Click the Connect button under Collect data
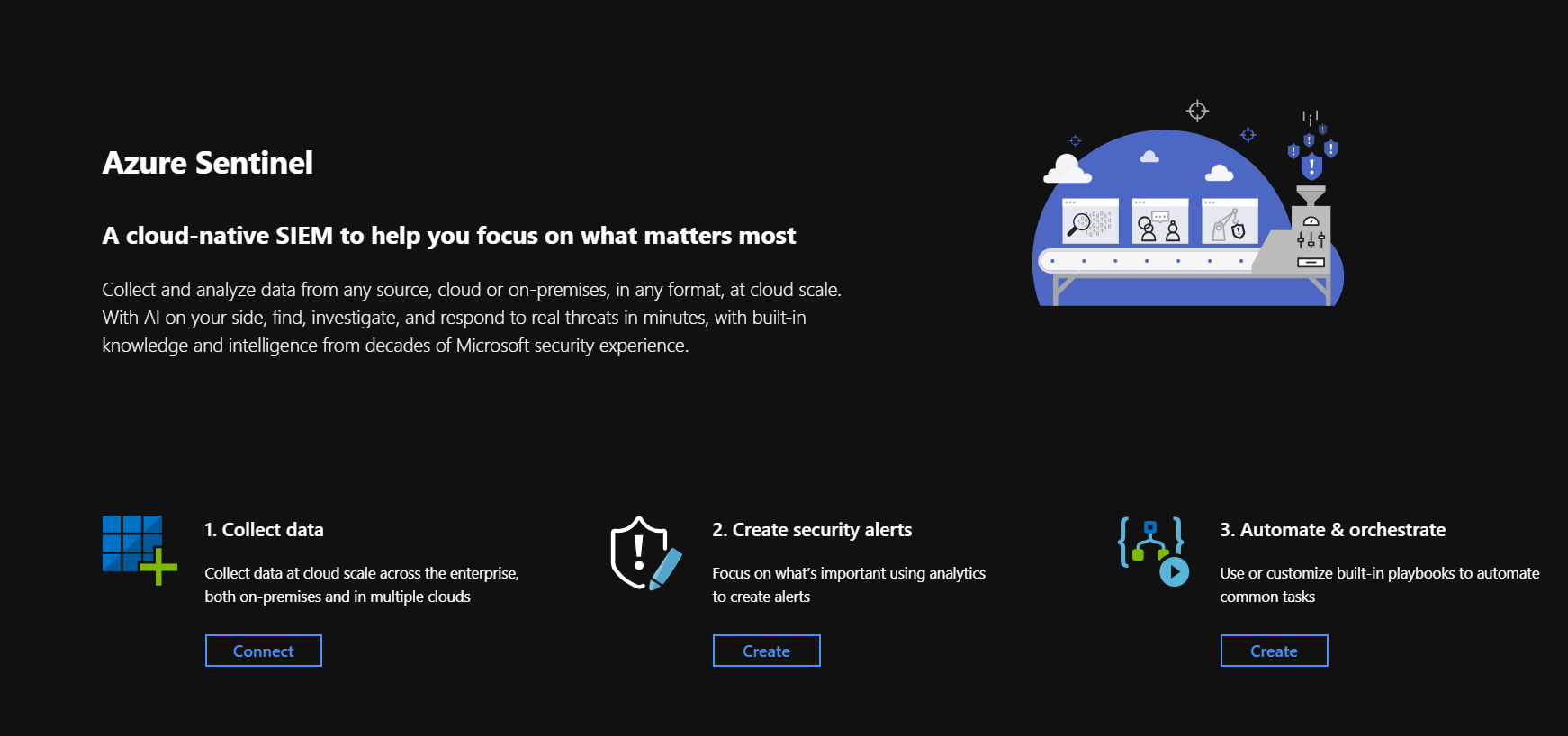 coord(263,651)
